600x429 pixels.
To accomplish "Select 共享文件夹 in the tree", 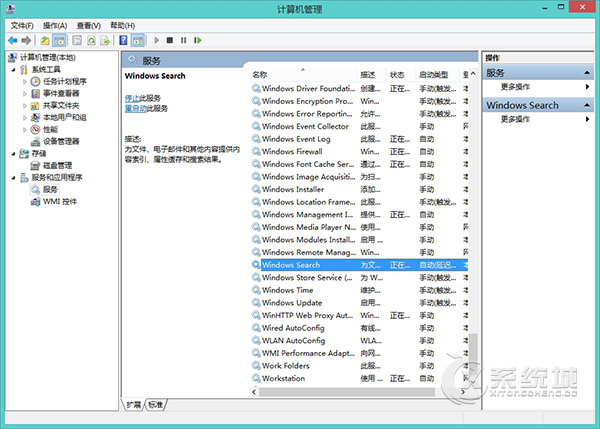I will [61, 105].
